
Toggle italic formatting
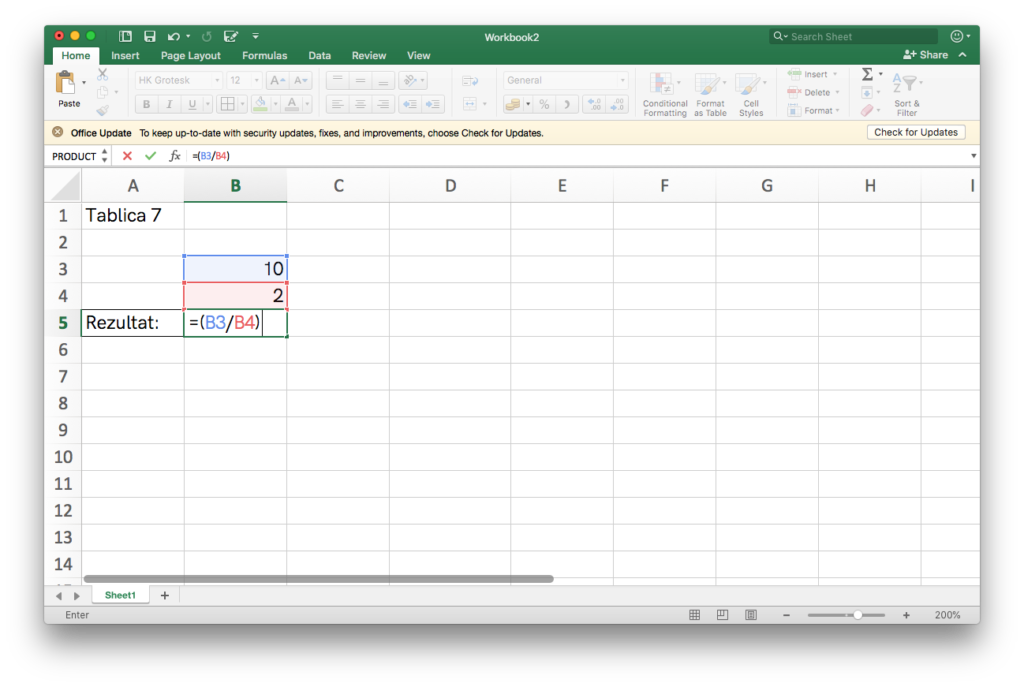[x=168, y=104]
